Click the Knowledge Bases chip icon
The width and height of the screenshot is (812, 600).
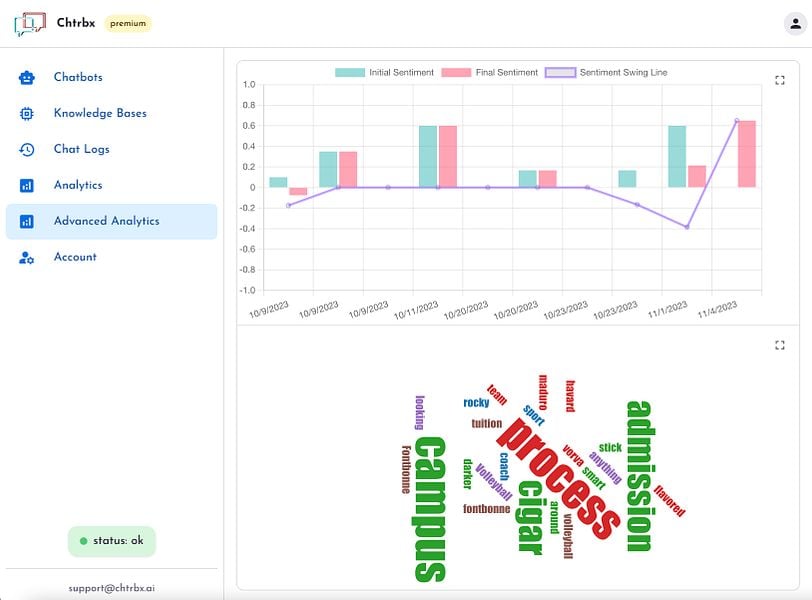(x=26, y=113)
